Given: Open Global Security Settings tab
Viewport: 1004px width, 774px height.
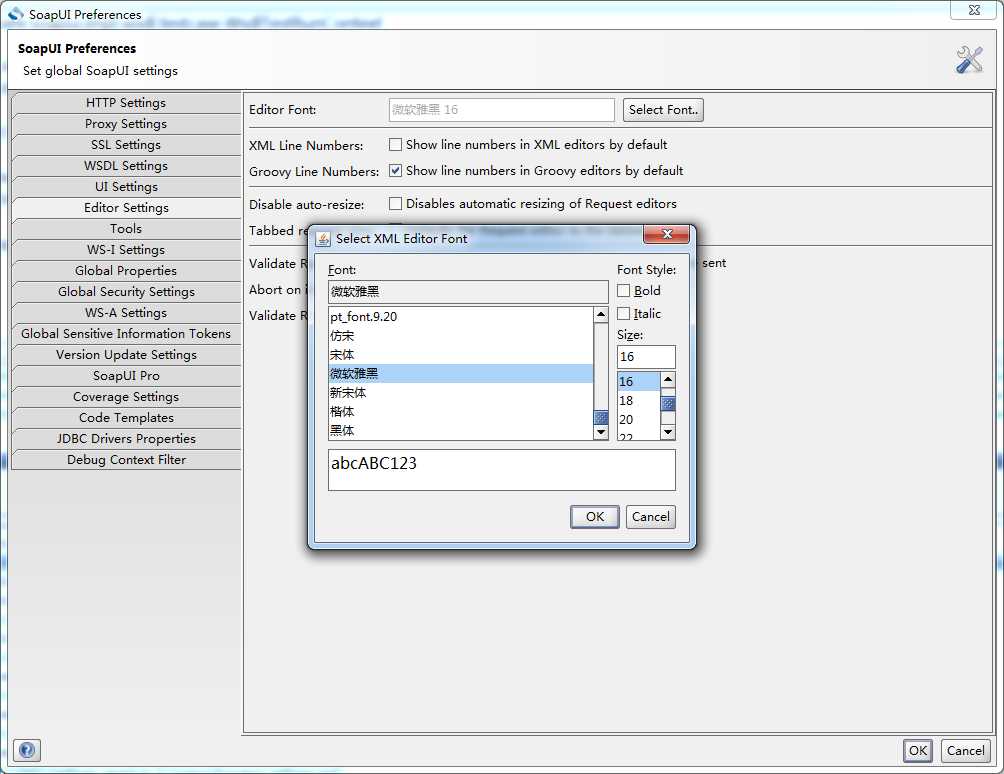Looking at the screenshot, I should (126, 292).
